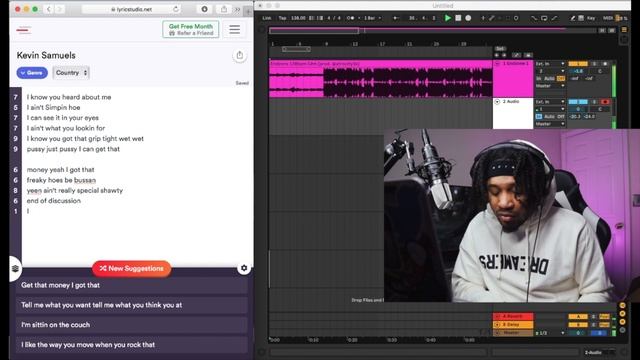Toggle Draw Mode pencil icon
This screenshot has width=640, height=360.
[573, 18]
